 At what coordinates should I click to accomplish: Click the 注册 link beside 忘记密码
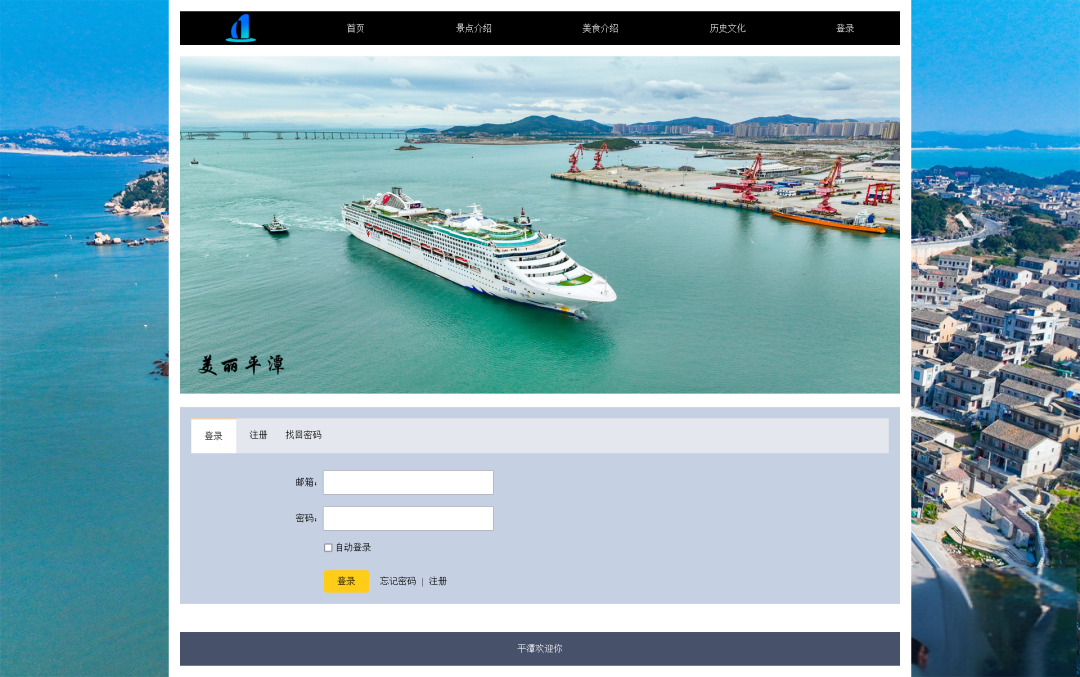(x=438, y=581)
